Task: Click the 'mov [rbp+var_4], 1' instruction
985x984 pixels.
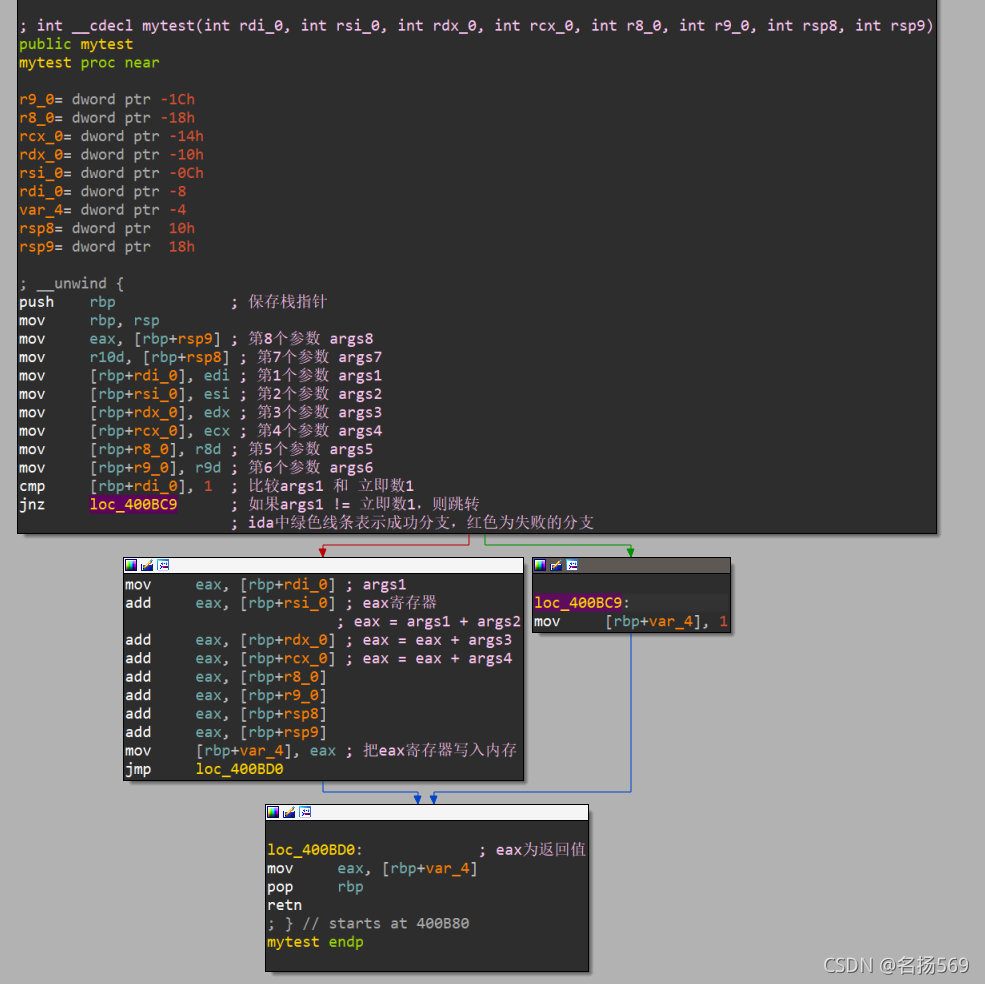Action: pyautogui.click(x=631, y=621)
